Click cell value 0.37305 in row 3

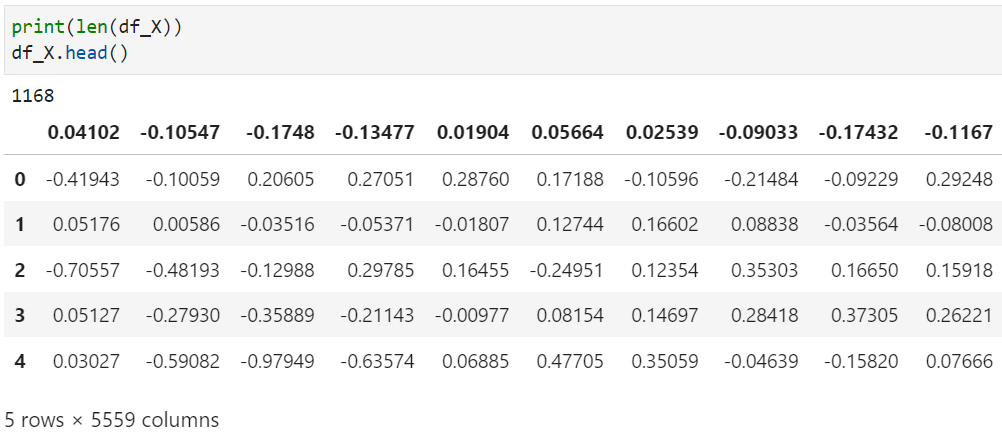point(864,316)
